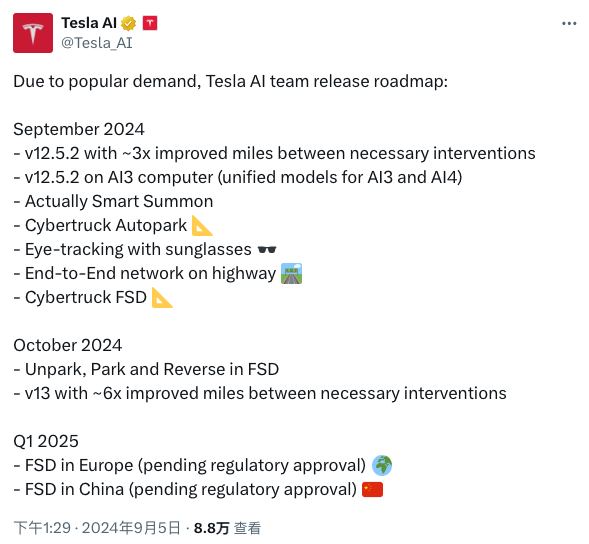
Task: Click the highway emoji after End-to-End network
Action: pyautogui.click(x=291, y=274)
